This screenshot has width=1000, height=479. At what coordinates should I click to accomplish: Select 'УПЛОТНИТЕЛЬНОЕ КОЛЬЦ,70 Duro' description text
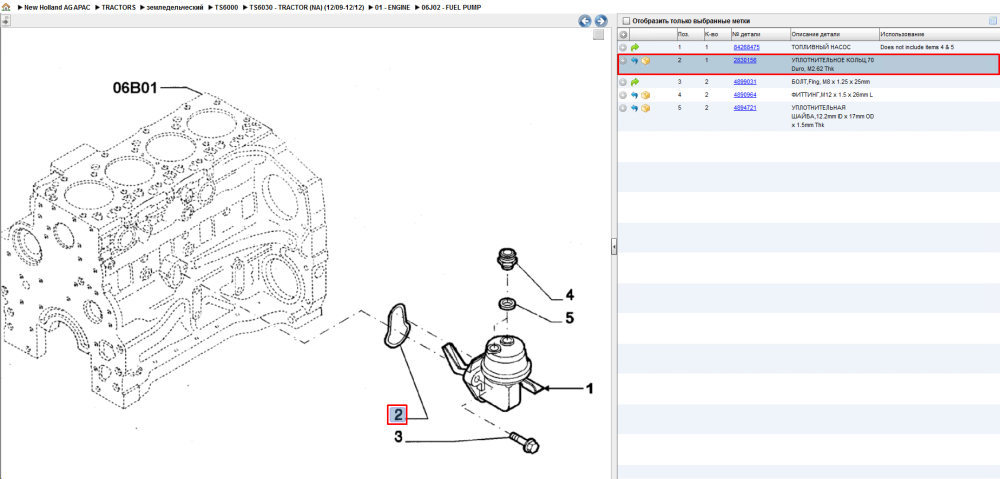tap(832, 64)
